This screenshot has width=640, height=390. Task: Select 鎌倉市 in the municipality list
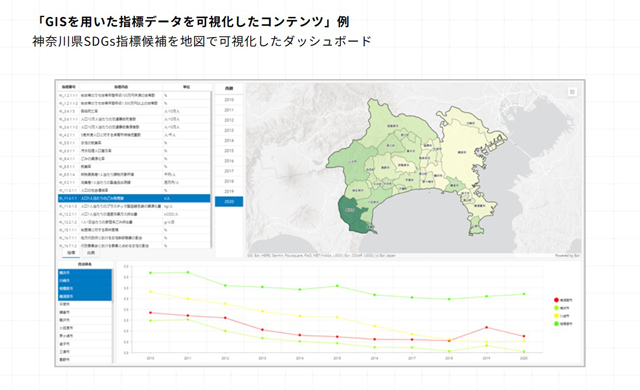[x=85, y=312]
